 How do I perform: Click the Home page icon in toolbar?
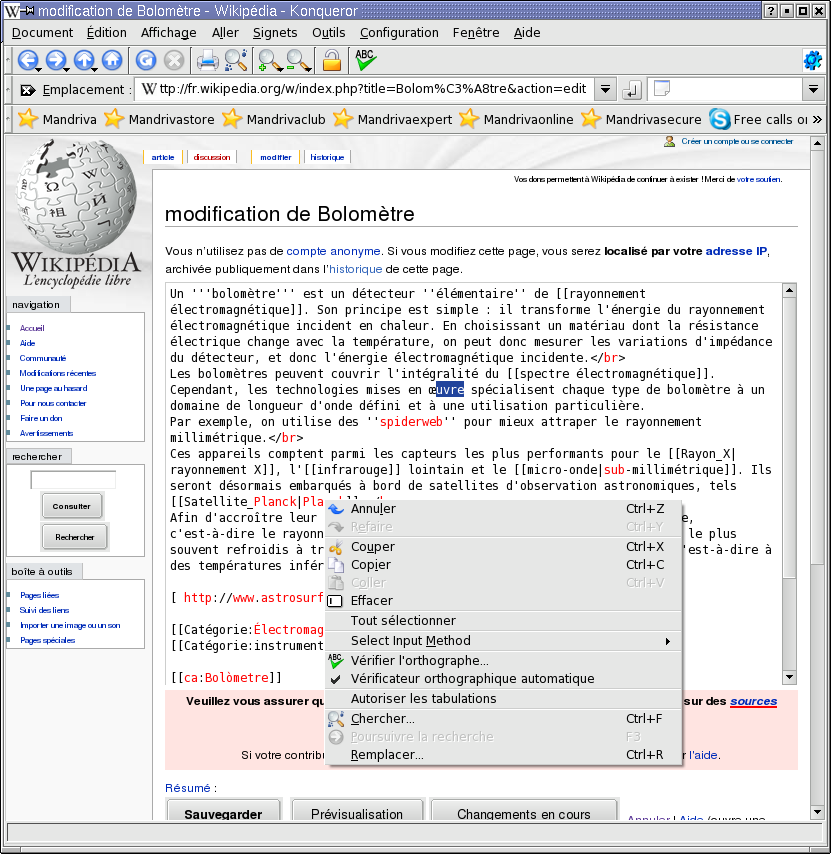click(x=112, y=60)
